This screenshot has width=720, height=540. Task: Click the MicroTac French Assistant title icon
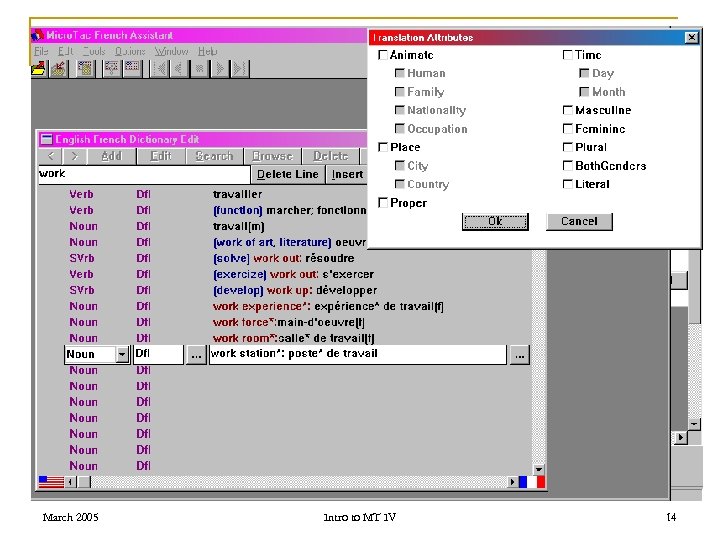pyautogui.click(x=38, y=35)
